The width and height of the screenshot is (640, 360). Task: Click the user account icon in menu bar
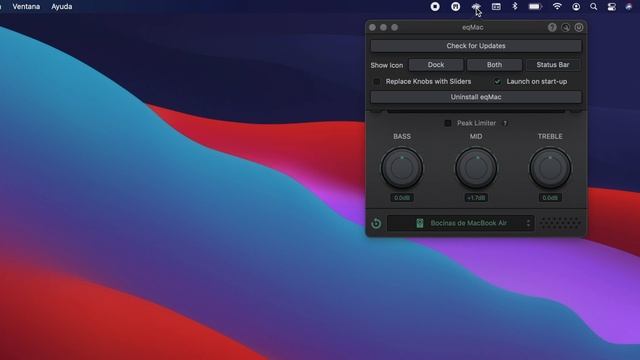[x=576, y=7]
